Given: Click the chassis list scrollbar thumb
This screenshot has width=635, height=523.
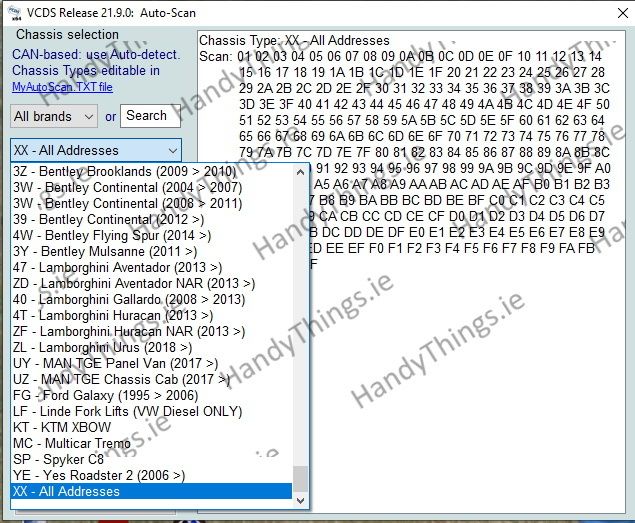Looking at the screenshot, I should click(300, 478).
